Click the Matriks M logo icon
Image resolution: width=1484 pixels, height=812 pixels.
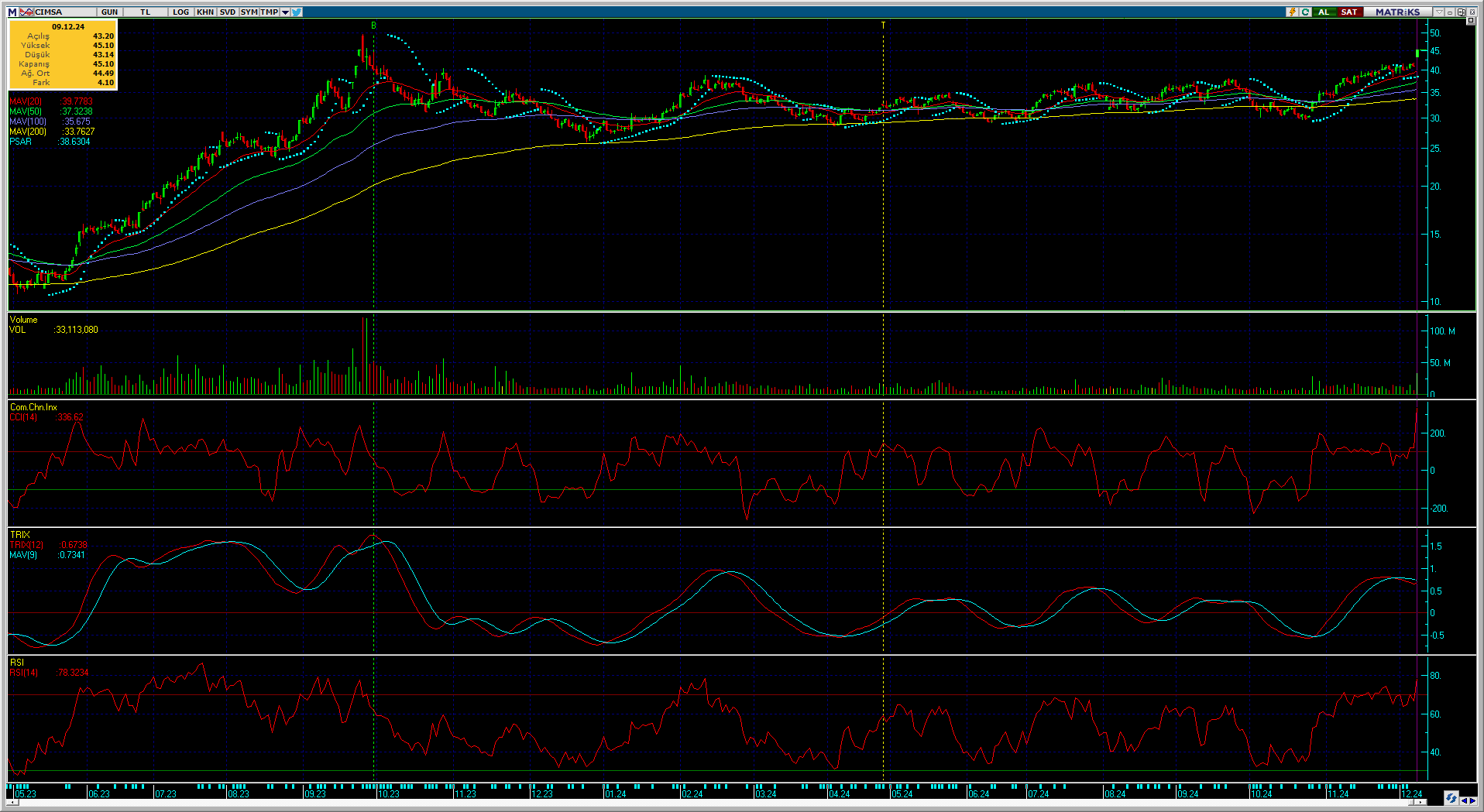12,12
